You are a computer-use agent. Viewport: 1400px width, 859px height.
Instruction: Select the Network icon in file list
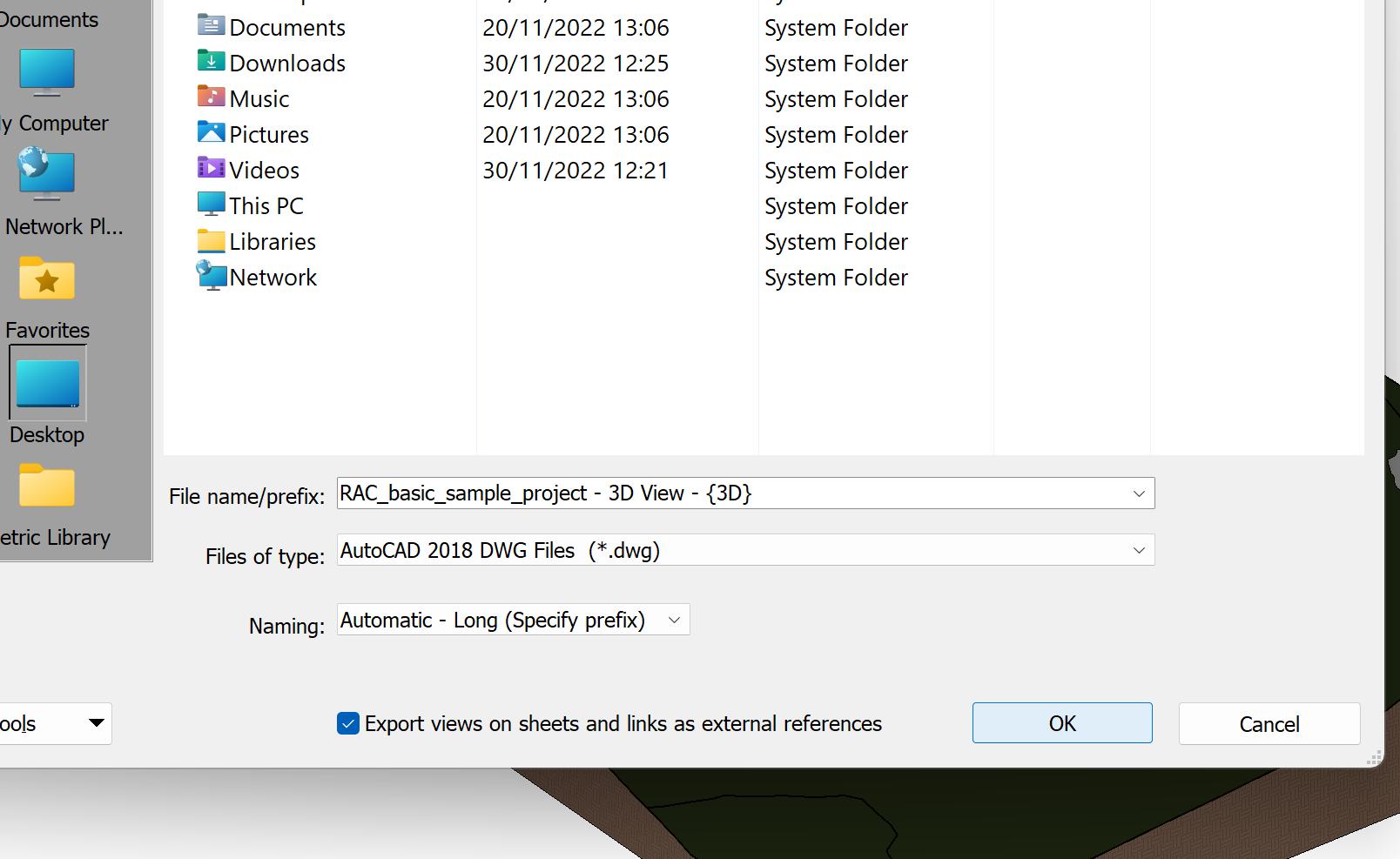[211, 276]
